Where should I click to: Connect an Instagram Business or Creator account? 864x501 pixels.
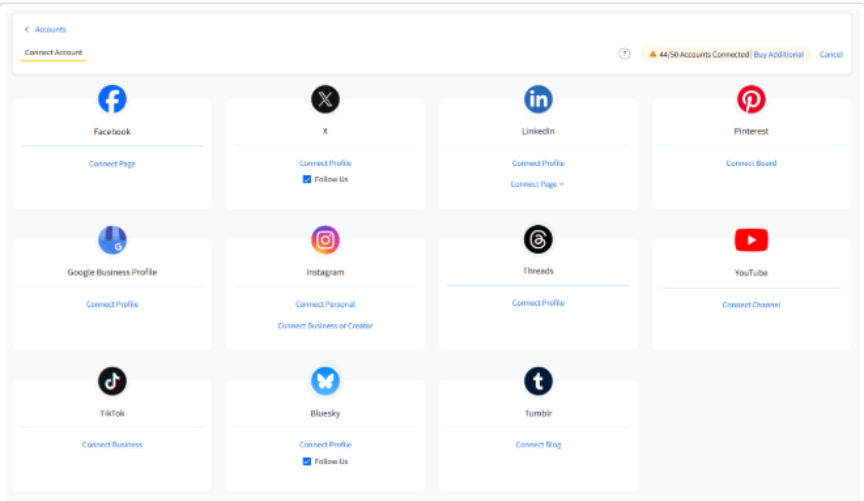click(x=325, y=326)
